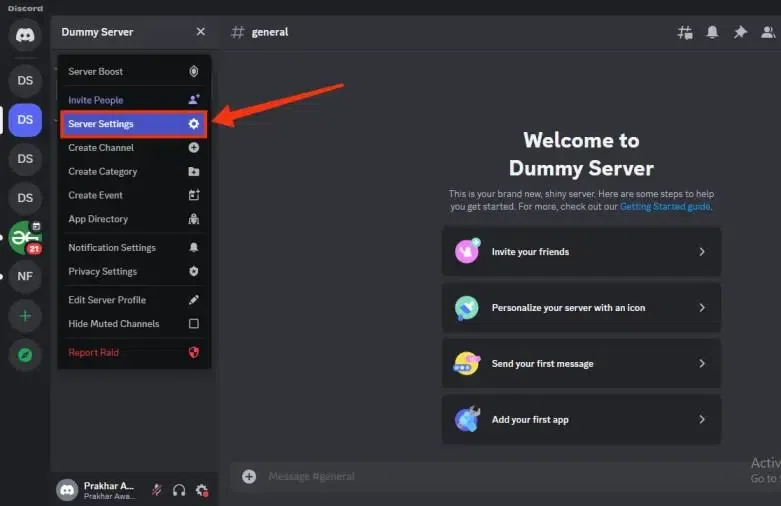Click Dummy Server name header

98,32
